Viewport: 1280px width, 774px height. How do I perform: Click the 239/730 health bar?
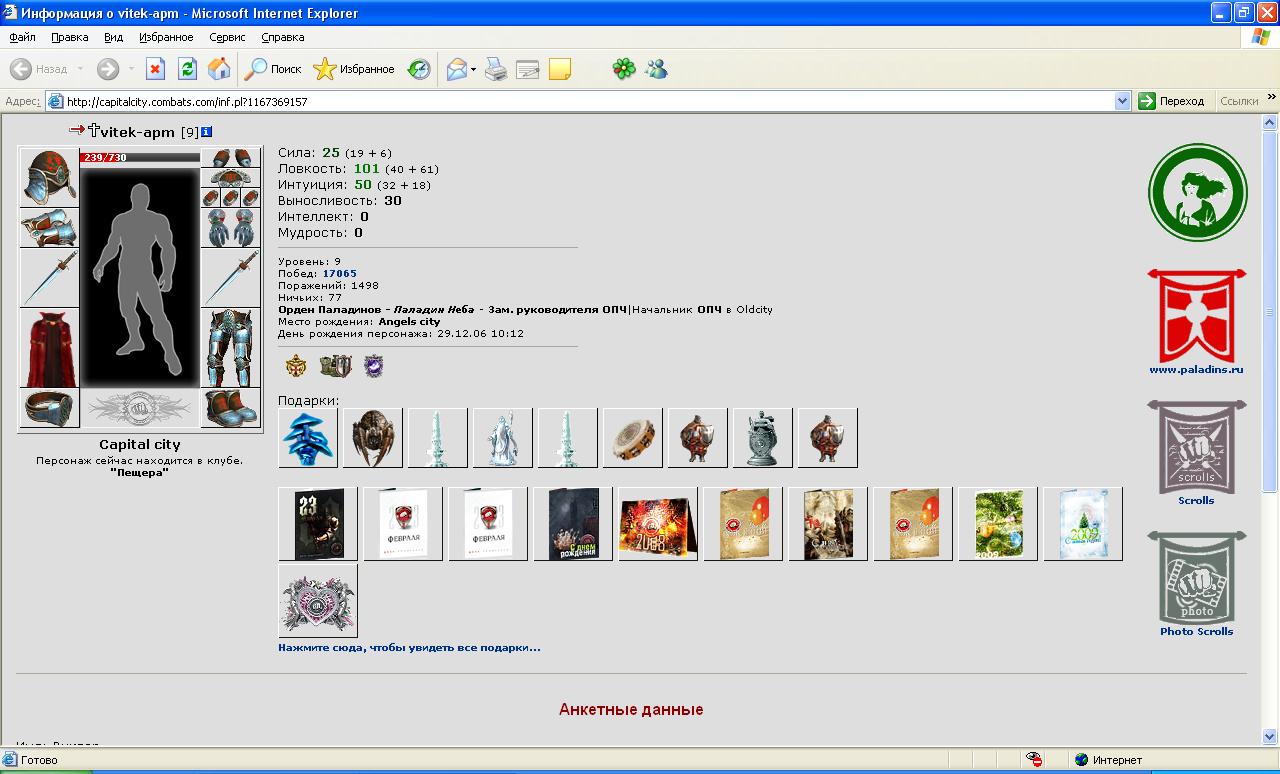[140, 157]
